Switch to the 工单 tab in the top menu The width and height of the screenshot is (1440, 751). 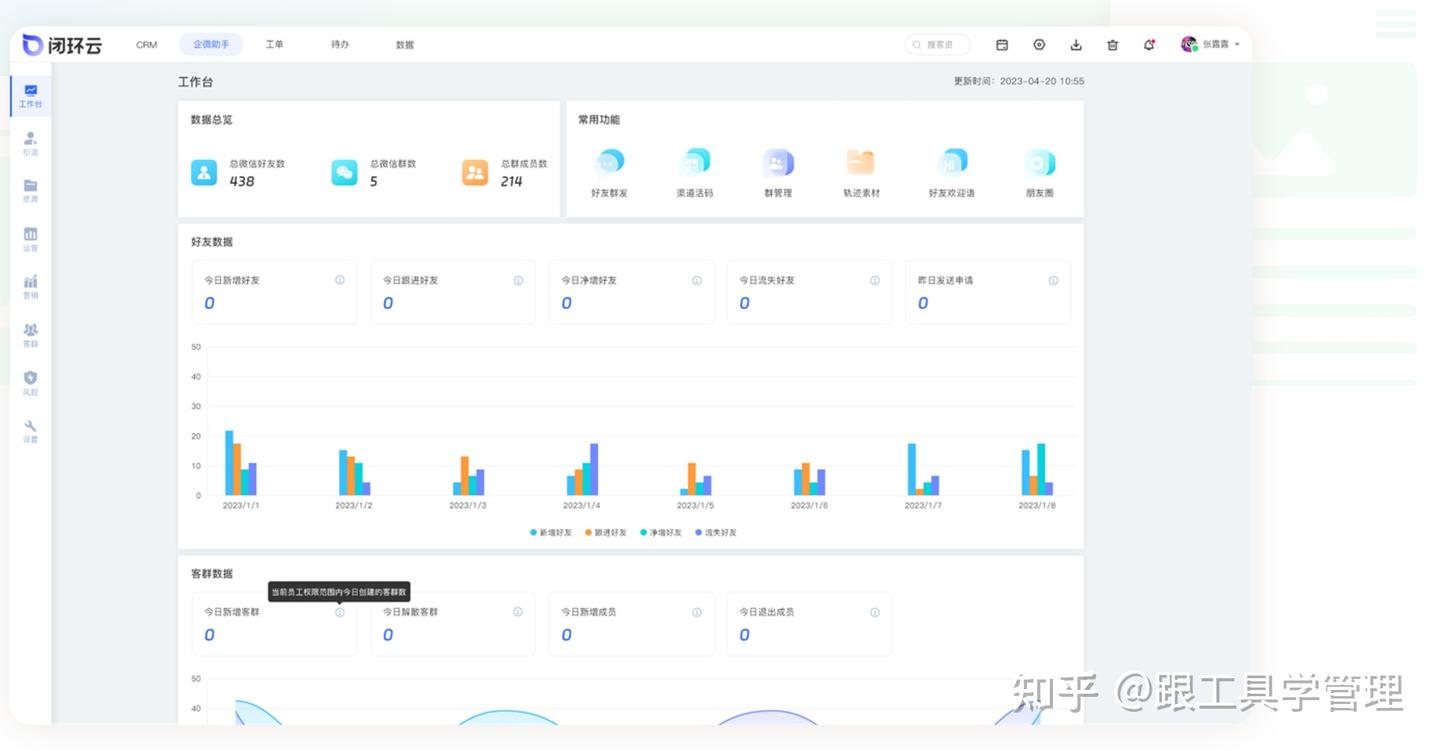point(275,44)
